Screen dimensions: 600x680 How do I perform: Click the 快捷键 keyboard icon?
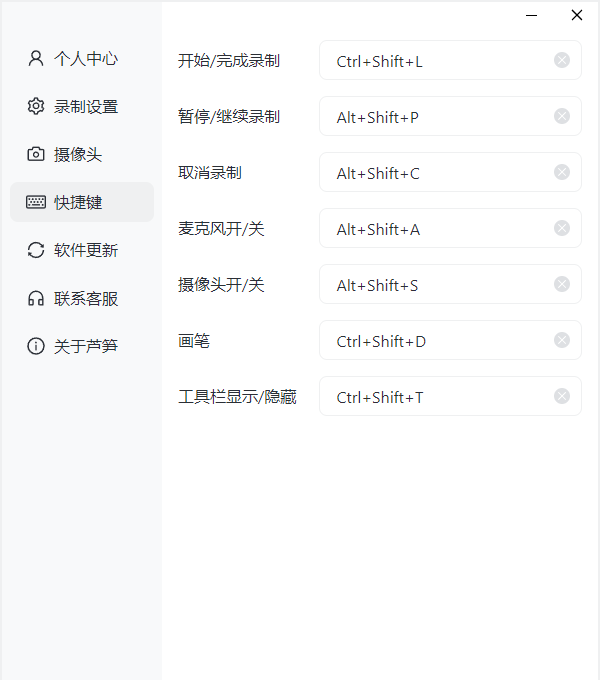coord(36,202)
